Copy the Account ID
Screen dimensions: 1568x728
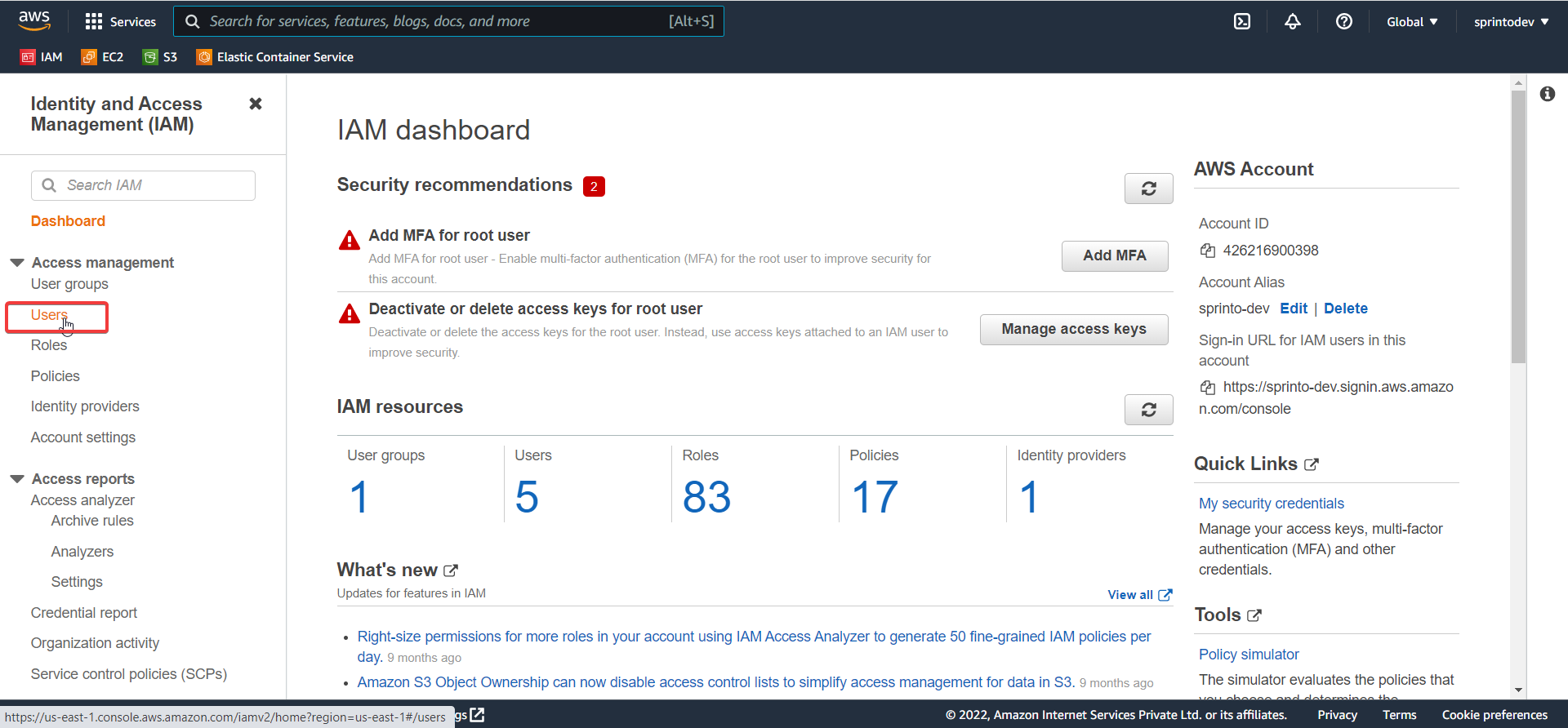pos(1207,251)
